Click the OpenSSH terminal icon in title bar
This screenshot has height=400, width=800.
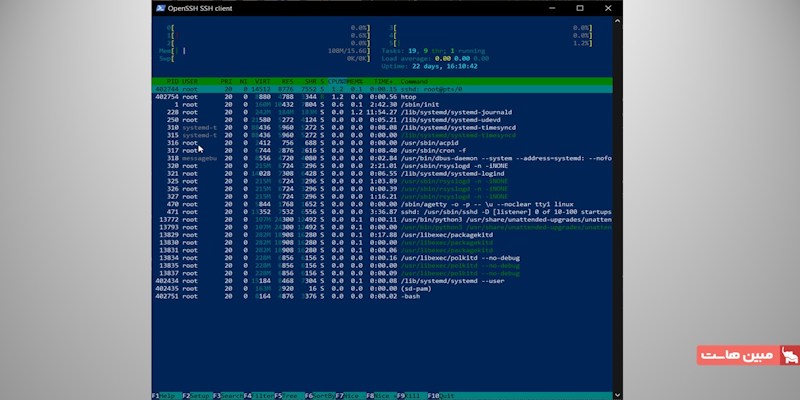coord(159,7)
